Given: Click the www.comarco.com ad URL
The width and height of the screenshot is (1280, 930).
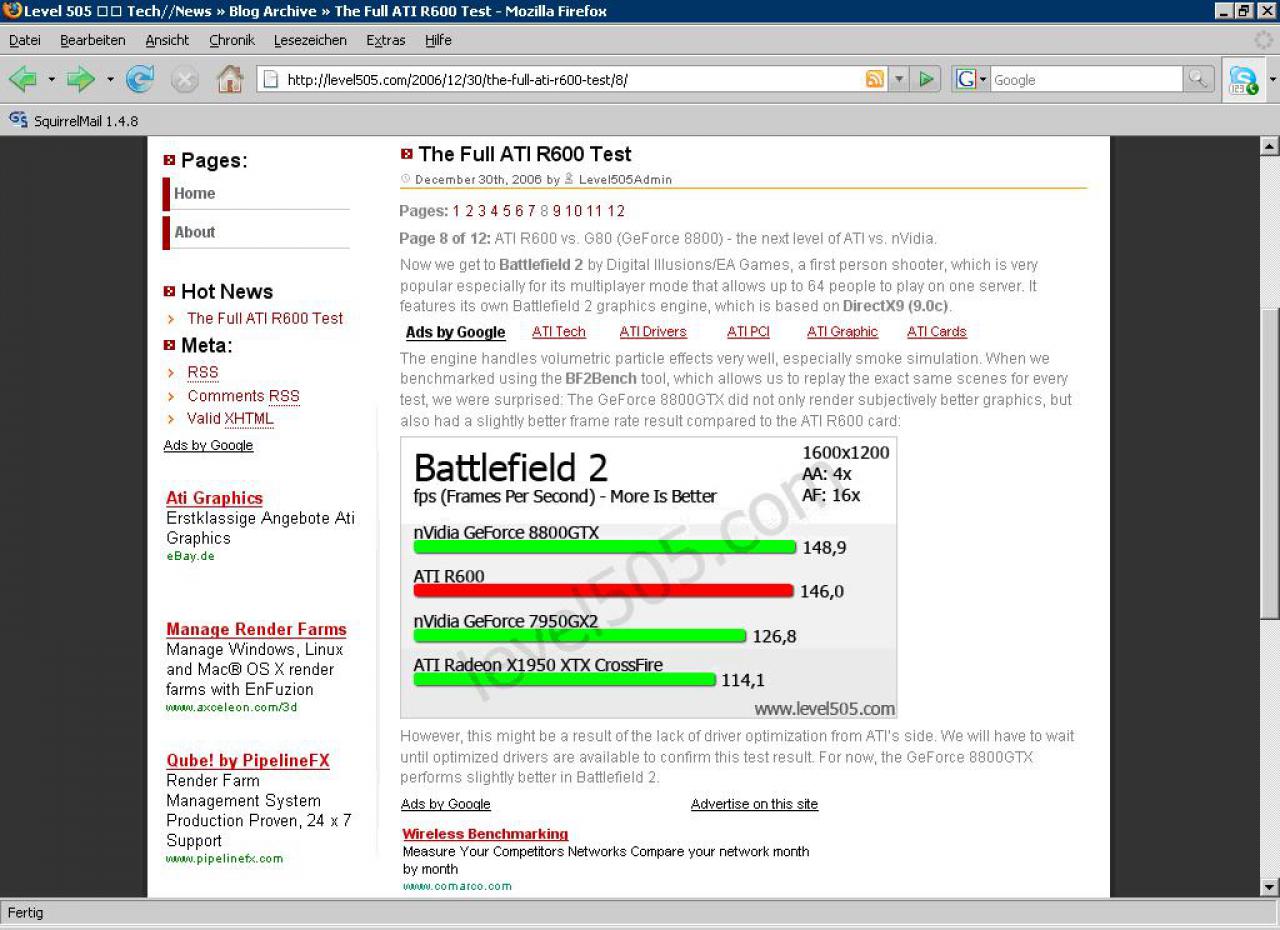Looking at the screenshot, I should pos(457,886).
